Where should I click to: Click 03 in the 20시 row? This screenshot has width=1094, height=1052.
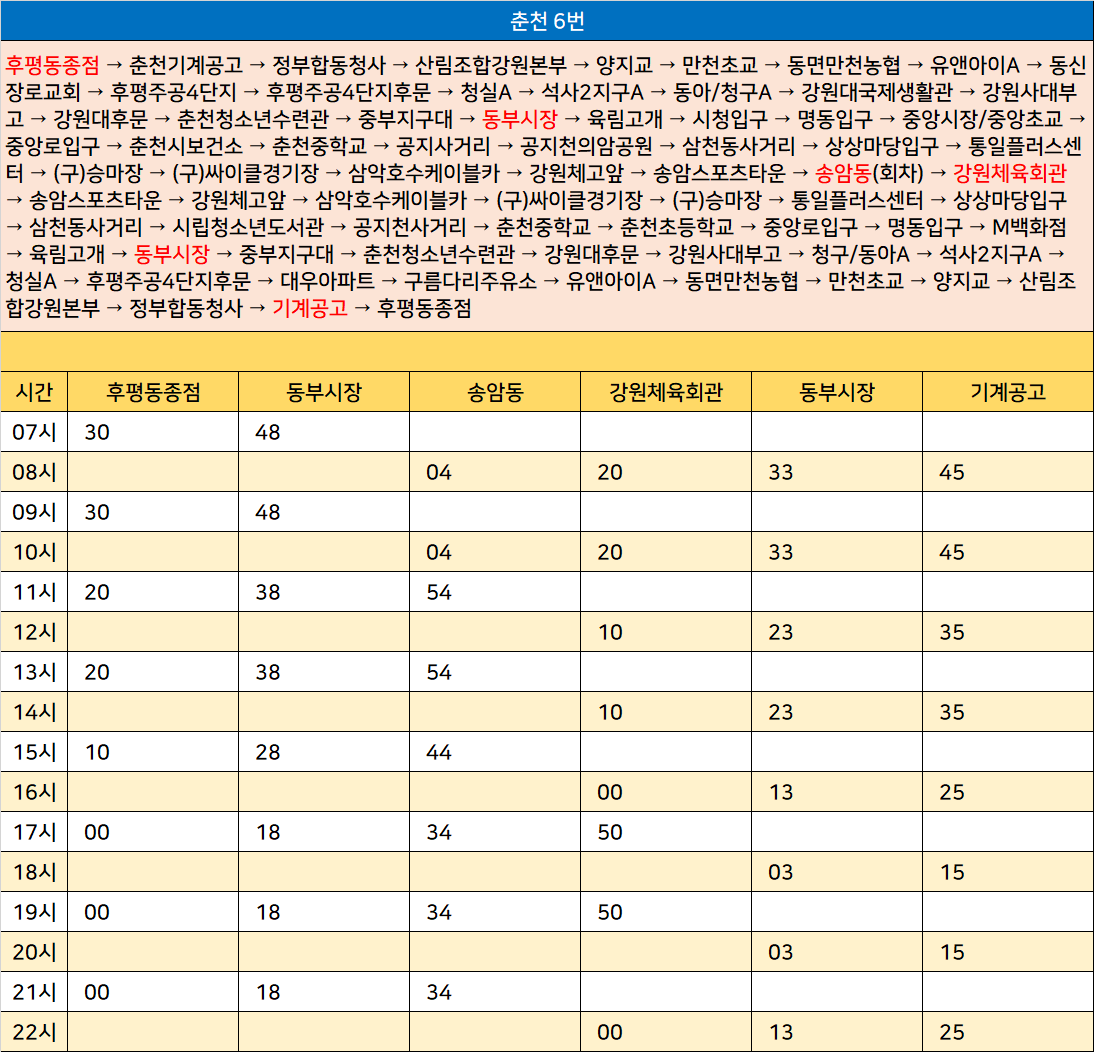point(781,952)
